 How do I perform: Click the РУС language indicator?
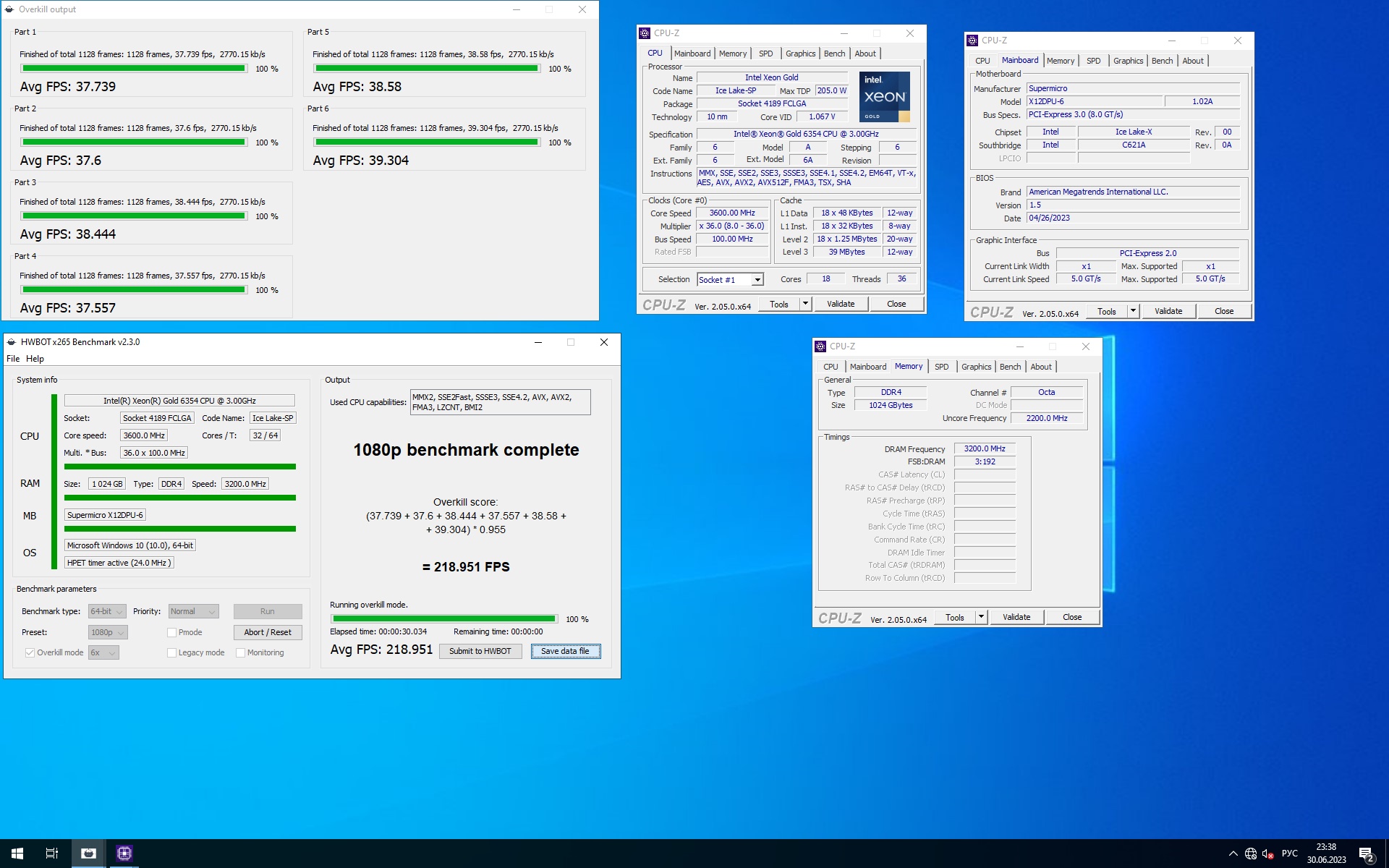coord(1289,854)
